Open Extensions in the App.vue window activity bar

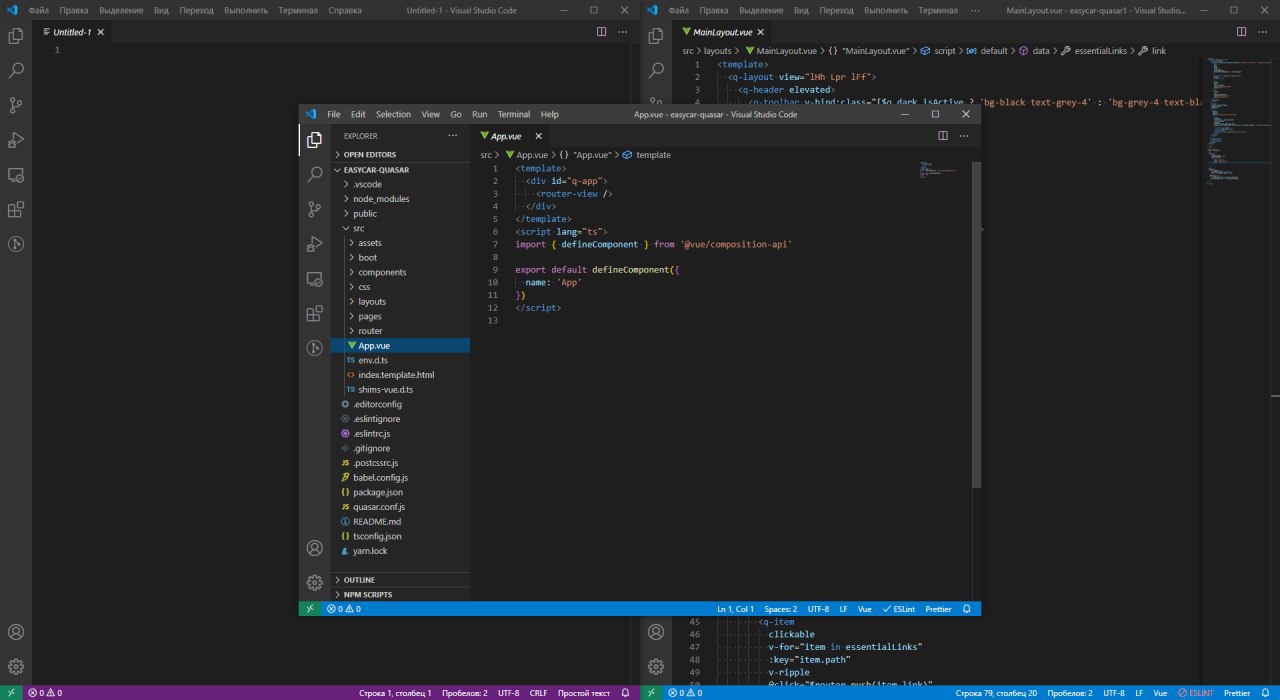tap(314, 313)
